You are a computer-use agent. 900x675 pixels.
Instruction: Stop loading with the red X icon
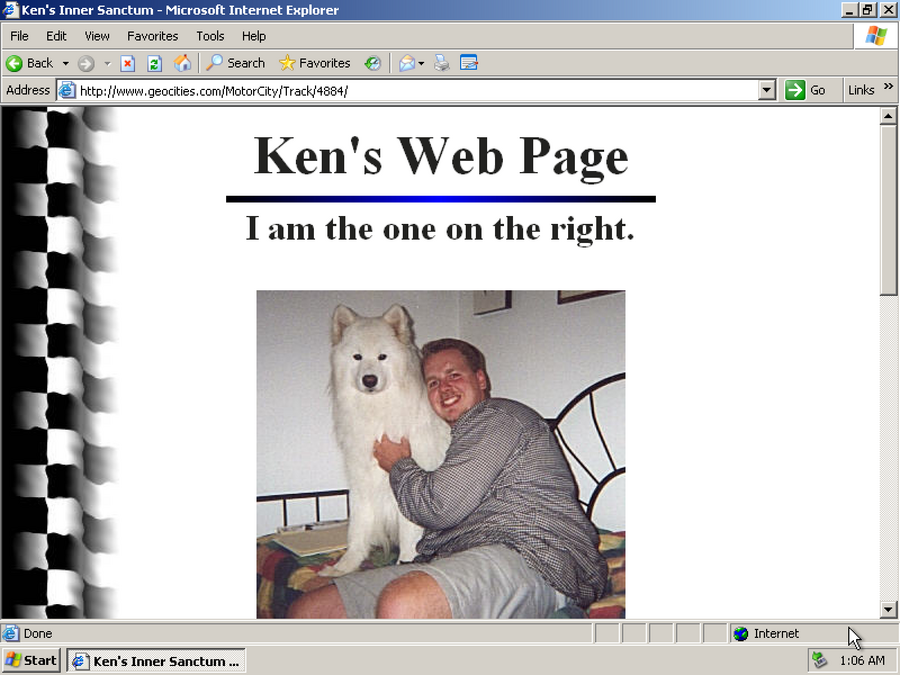coord(127,63)
